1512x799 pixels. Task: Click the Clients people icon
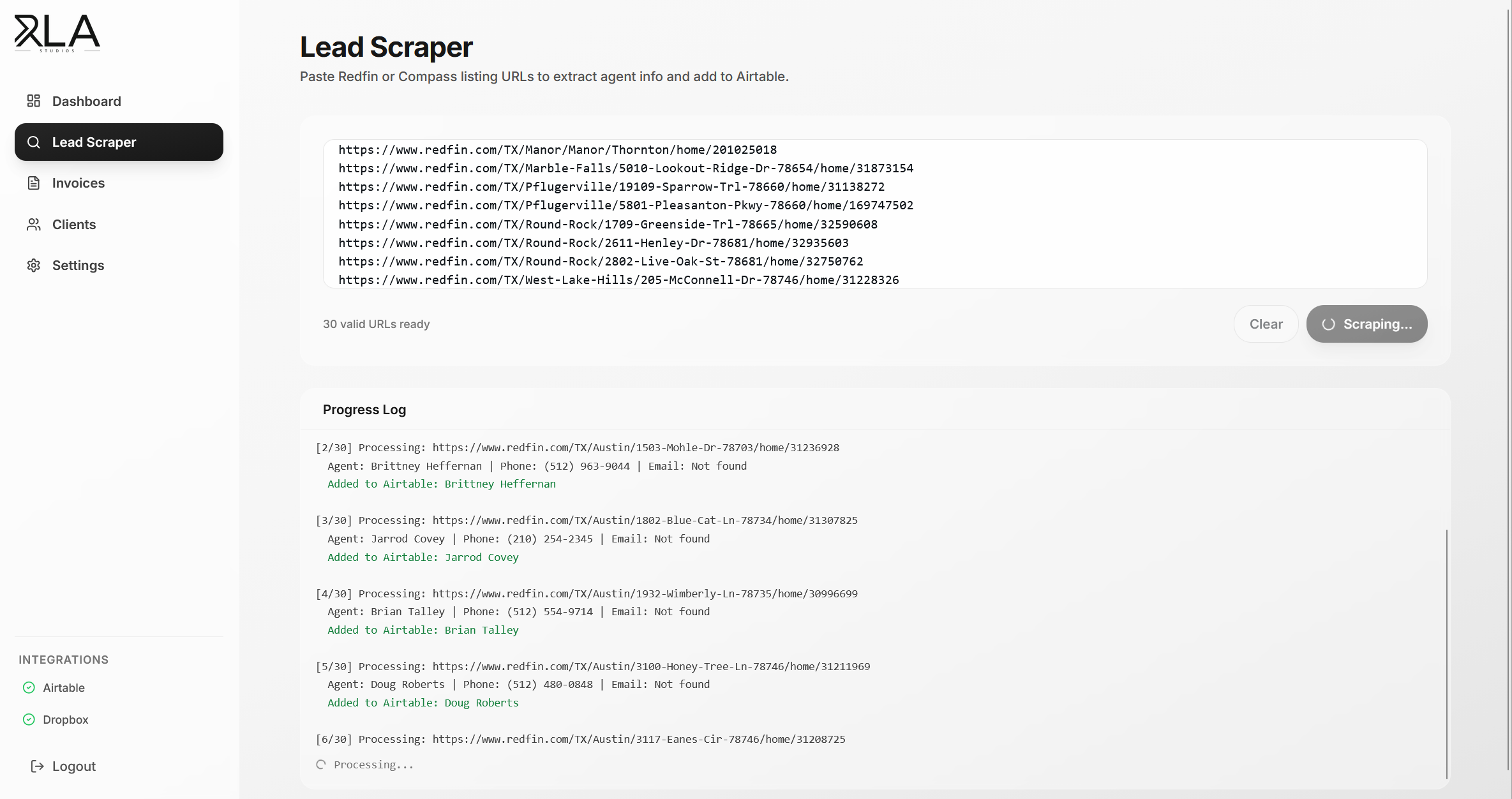pyautogui.click(x=34, y=224)
